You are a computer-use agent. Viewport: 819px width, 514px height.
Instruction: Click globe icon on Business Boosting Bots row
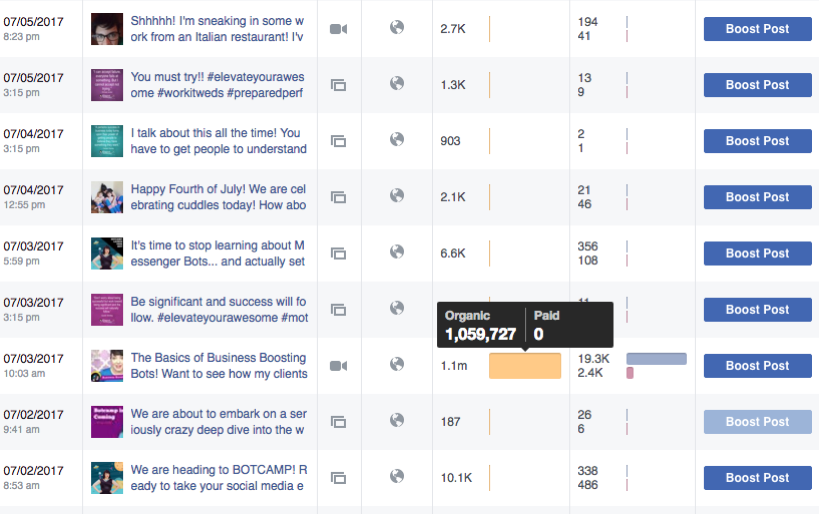click(x=397, y=364)
